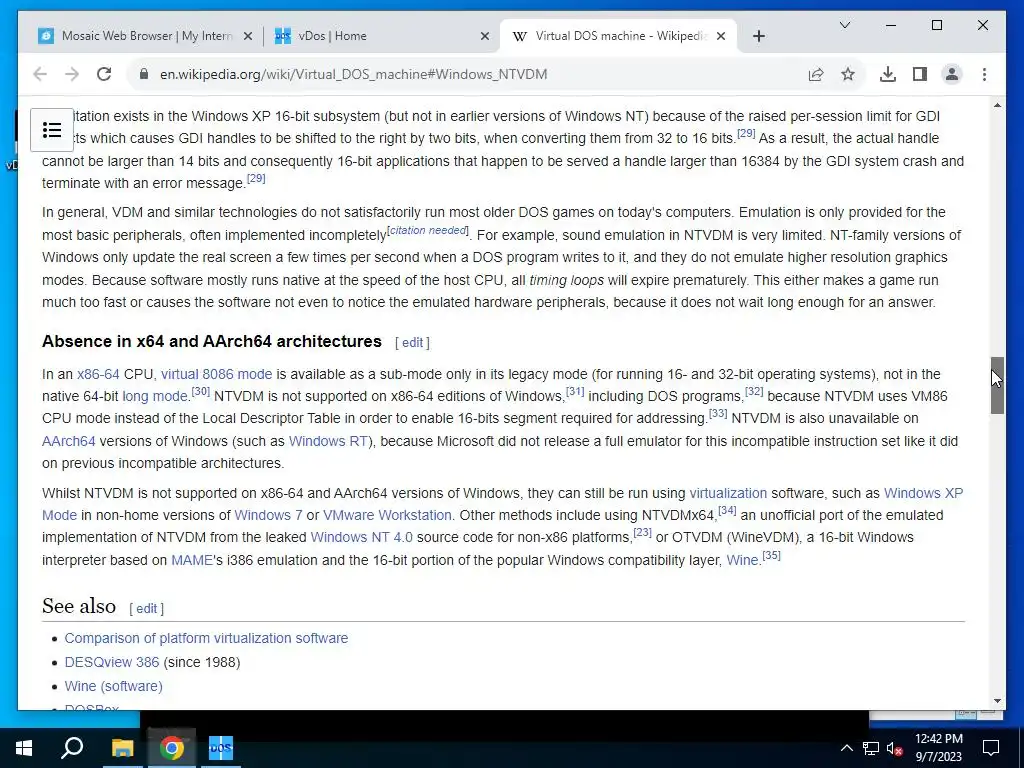The height and width of the screenshot is (768, 1024).
Task: Click the scrollbar up arrow
Action: (997, 105)
